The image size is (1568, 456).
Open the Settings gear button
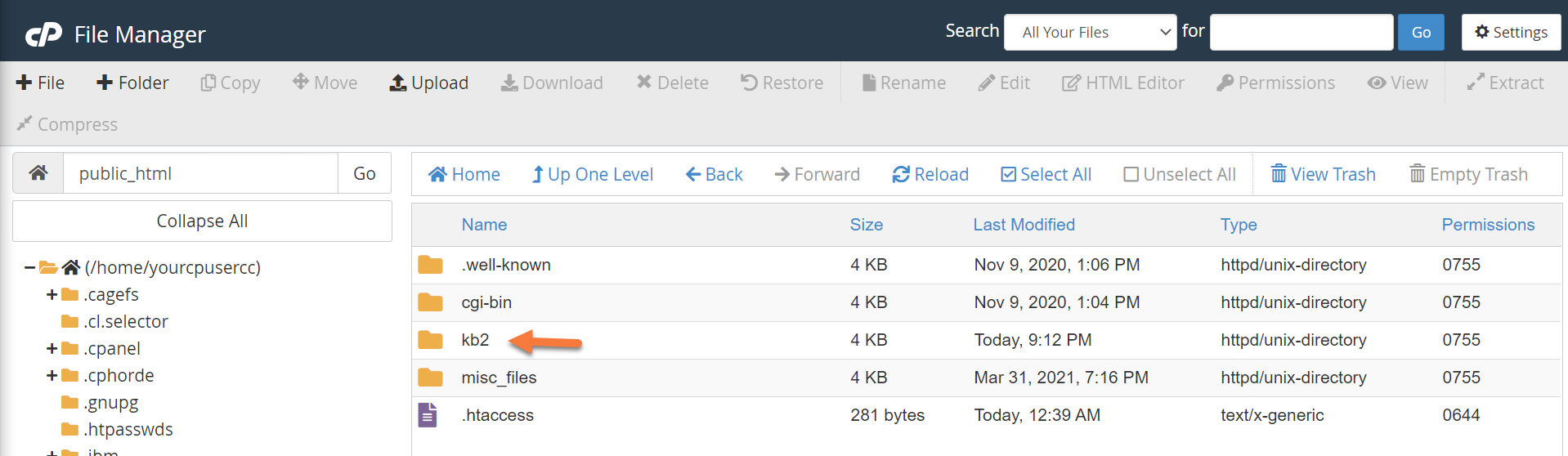tap(1511, 33)
